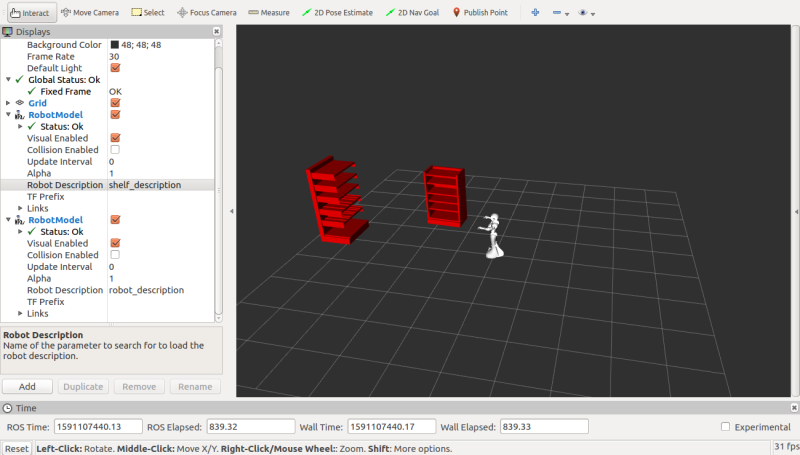
Task: Click the Update Interval value of robot model
Action: click(111, 267)
